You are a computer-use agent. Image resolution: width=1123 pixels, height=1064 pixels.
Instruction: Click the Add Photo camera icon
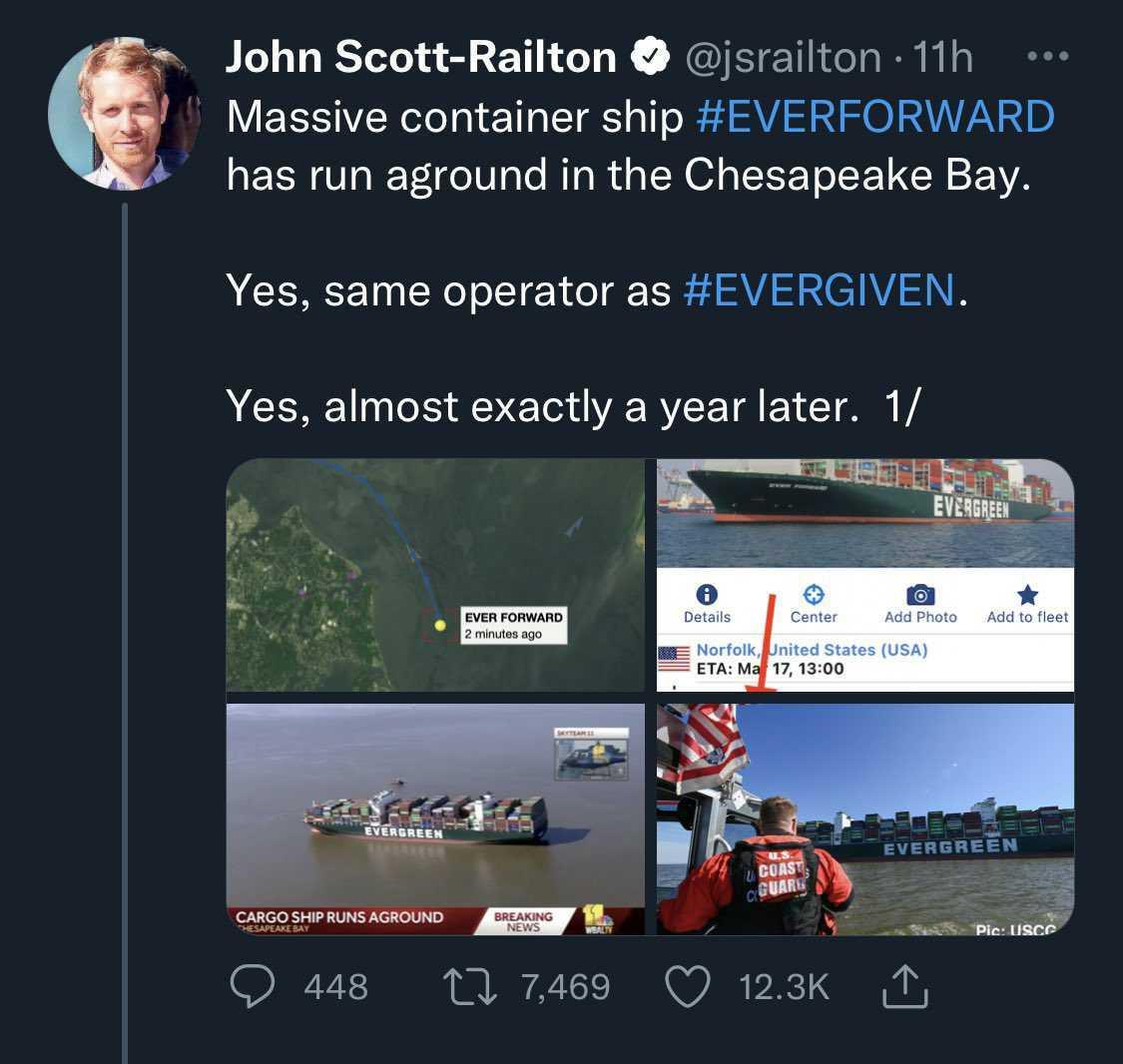click(919, 595)
